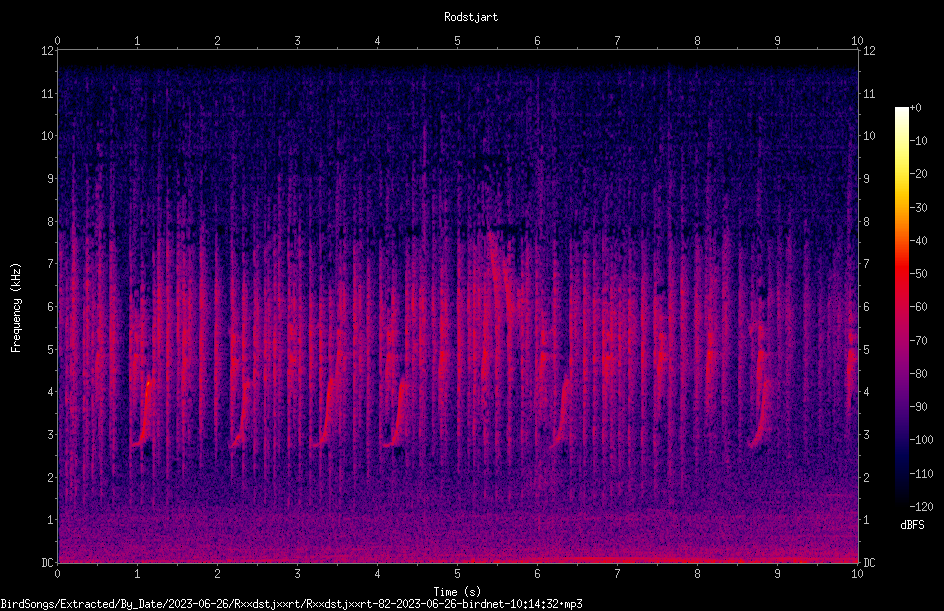The width and height of the screenshot is (944, 611).
Task: Click the "dBFS" unit label under the color scale
Action: click(x=912, y=525)
